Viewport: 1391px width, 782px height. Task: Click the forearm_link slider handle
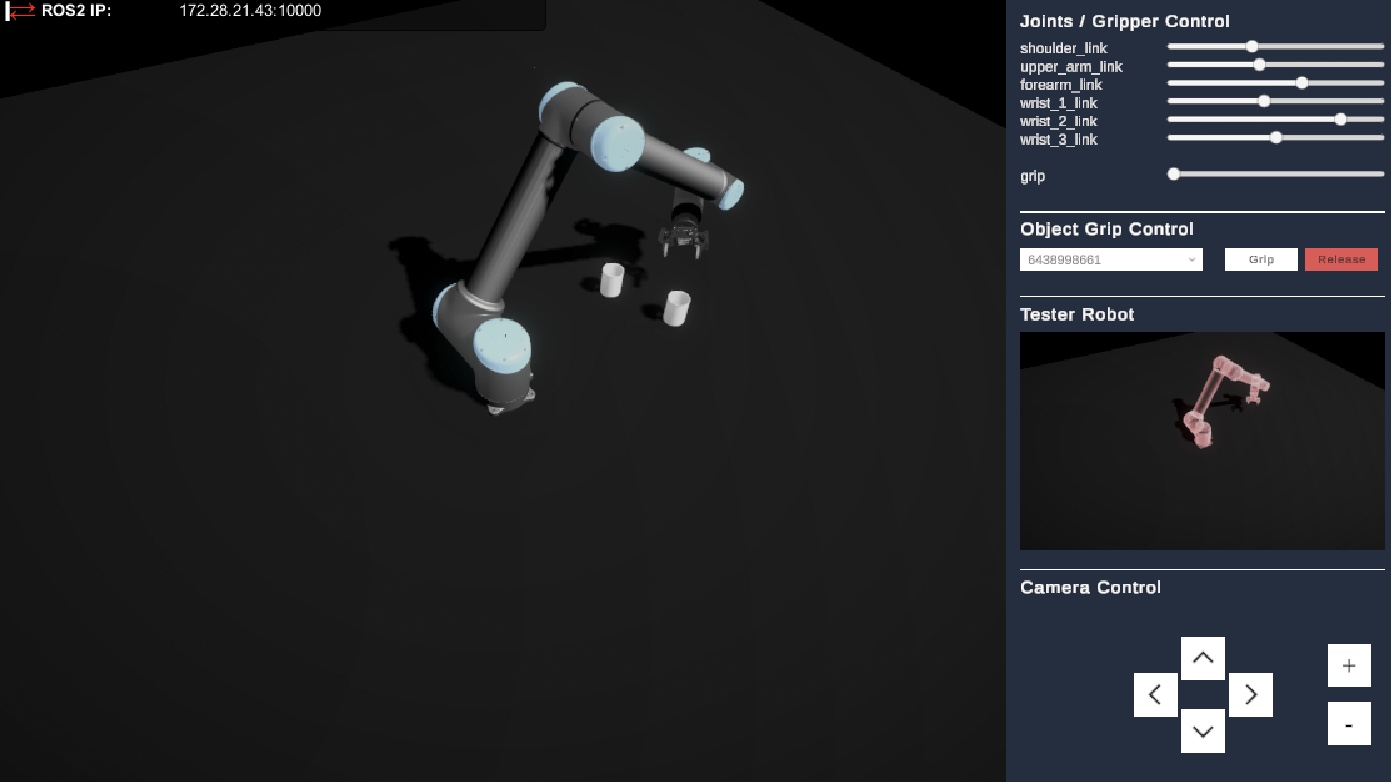point(1302,83)
